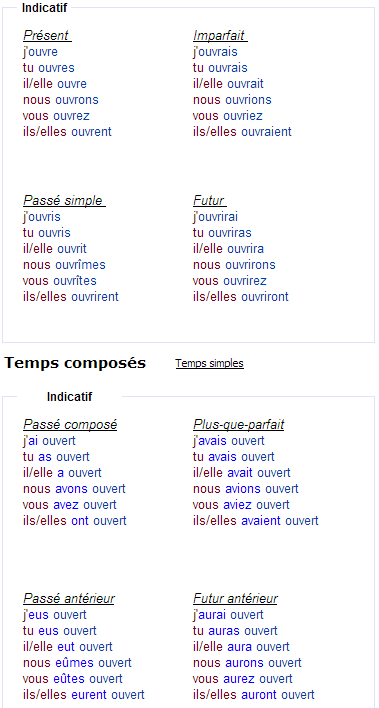Open the Imparfait tense heading
The height and width of the screenshot is (708, 379).
tap(220, 35)
